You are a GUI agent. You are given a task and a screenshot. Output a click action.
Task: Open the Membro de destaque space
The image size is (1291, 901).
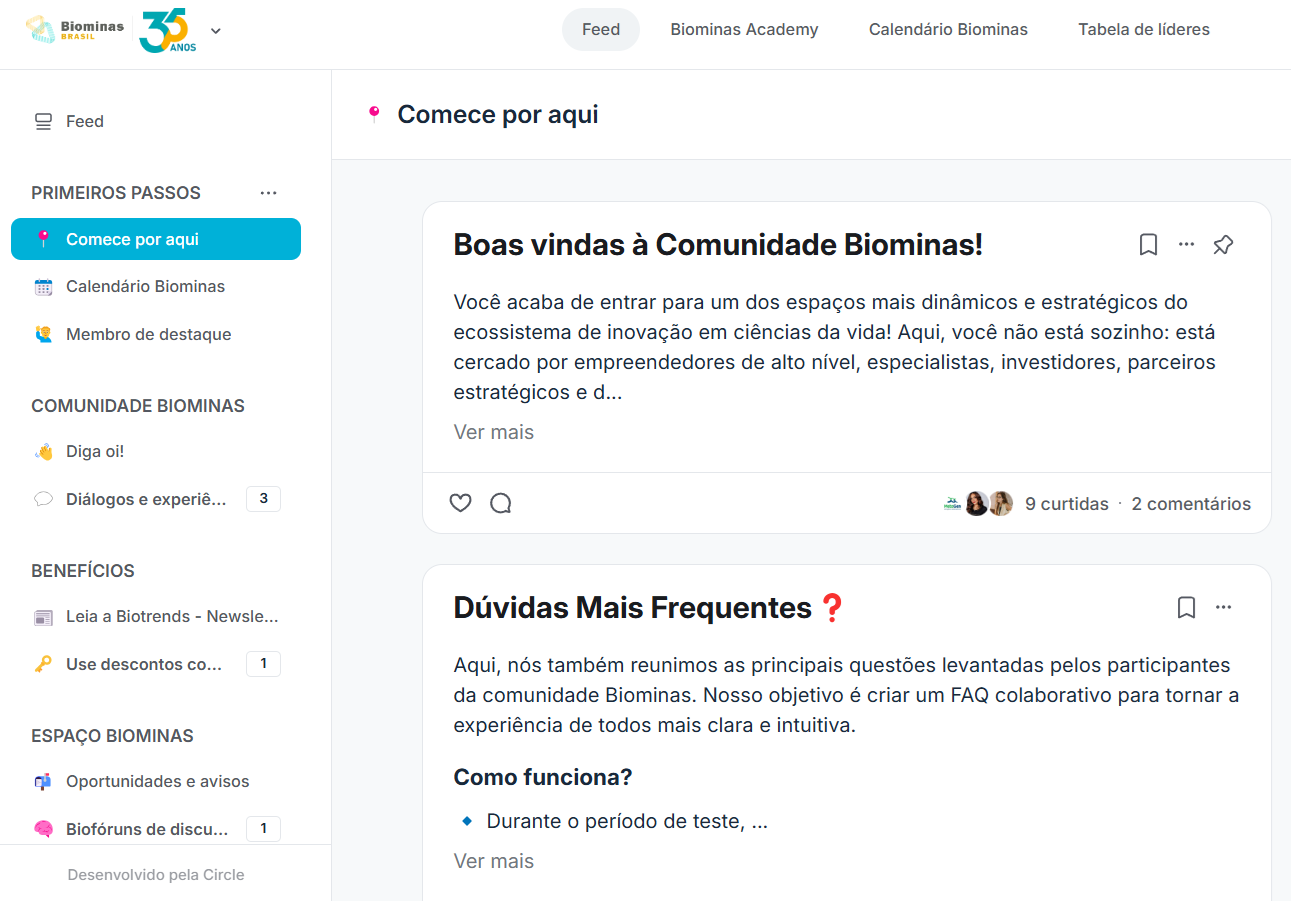[156, 334]
